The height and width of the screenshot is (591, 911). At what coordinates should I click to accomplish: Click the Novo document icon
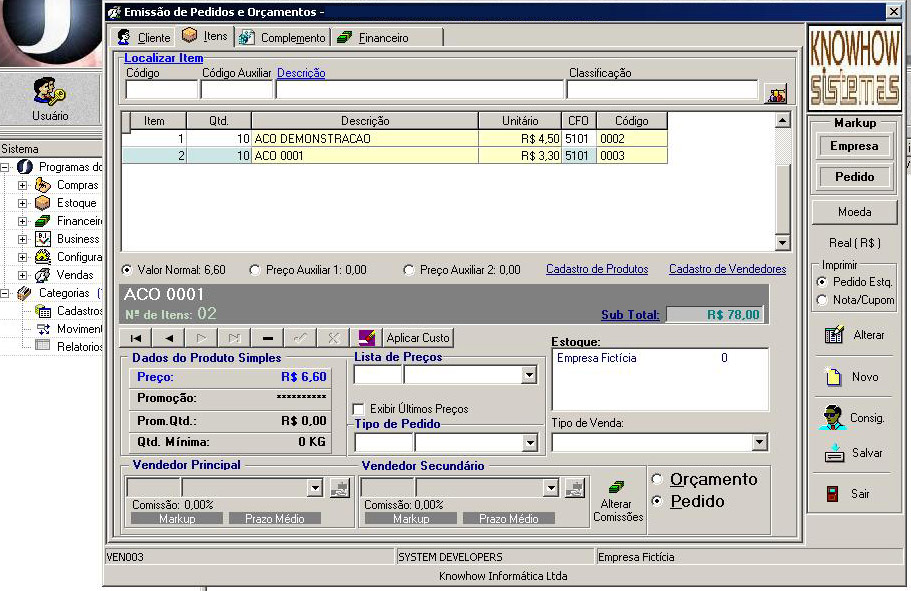(x=835, y=377)
